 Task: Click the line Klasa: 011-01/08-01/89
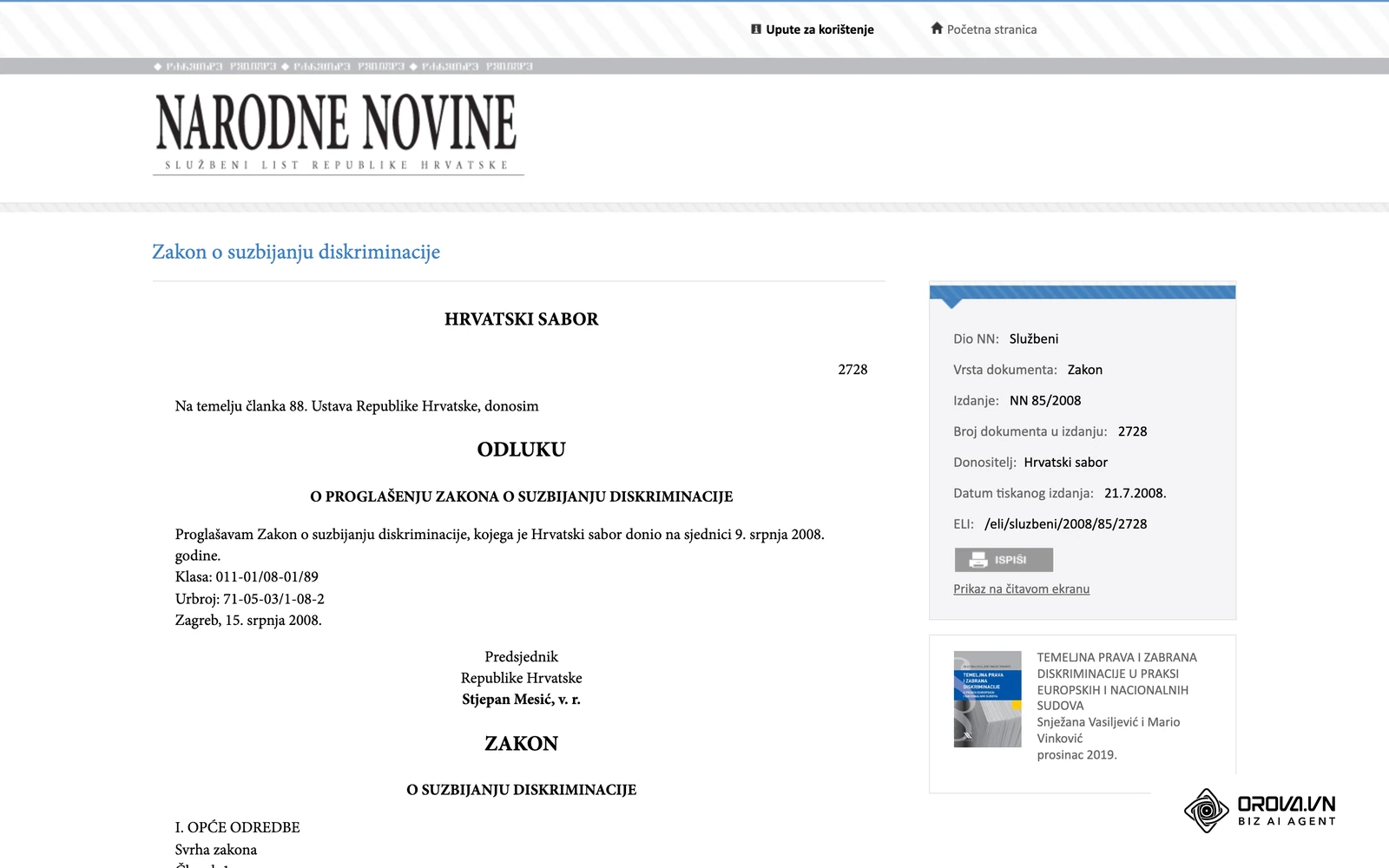point(247,577)
